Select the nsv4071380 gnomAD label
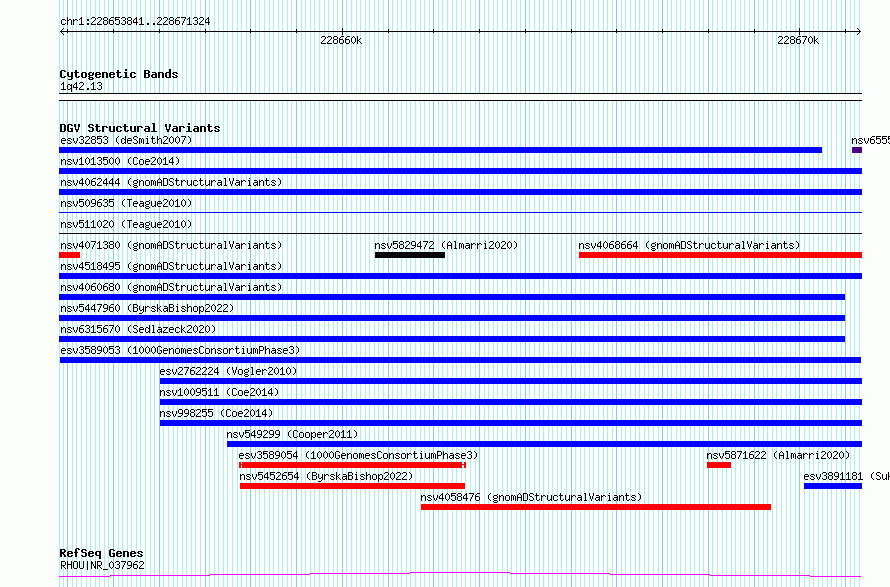The width and height of the screenshot is (890, 587). tap(171, 245)
